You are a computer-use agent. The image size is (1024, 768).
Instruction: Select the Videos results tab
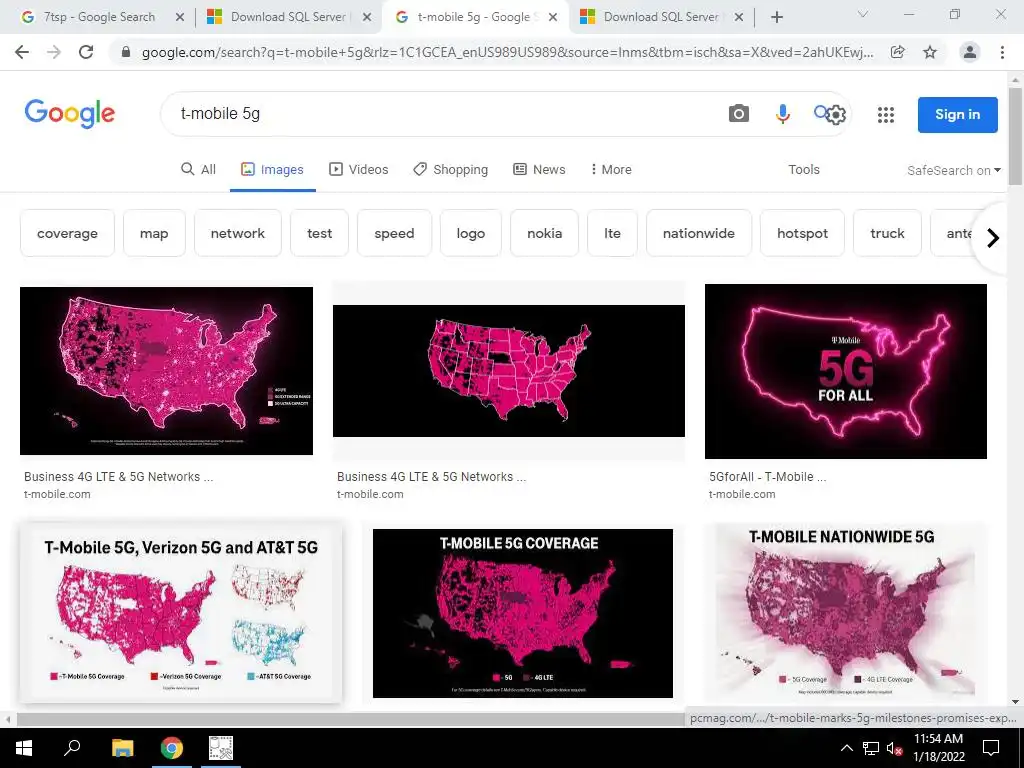pos(359,170)
